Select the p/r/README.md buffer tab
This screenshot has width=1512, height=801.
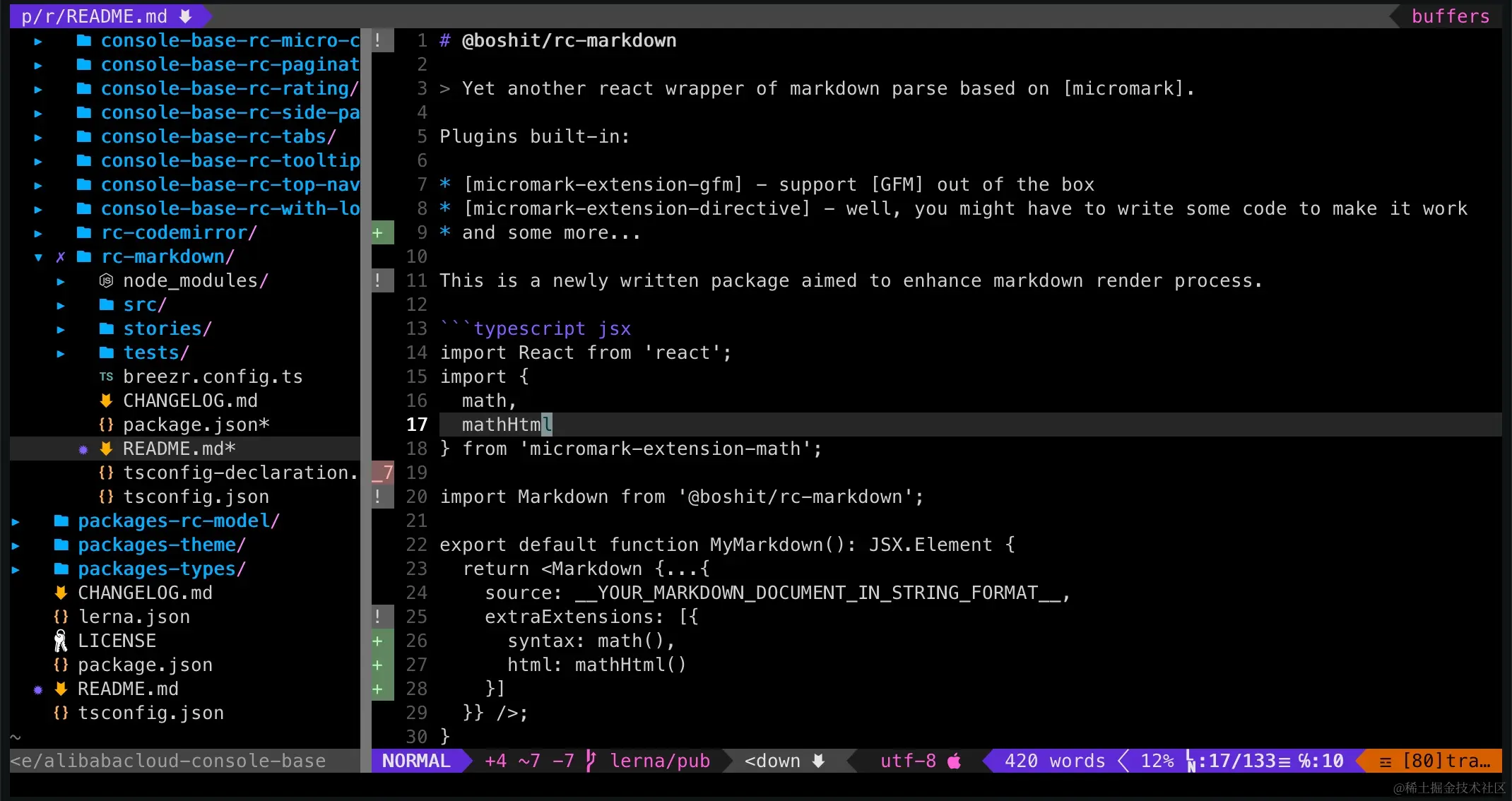pos(94,16)
